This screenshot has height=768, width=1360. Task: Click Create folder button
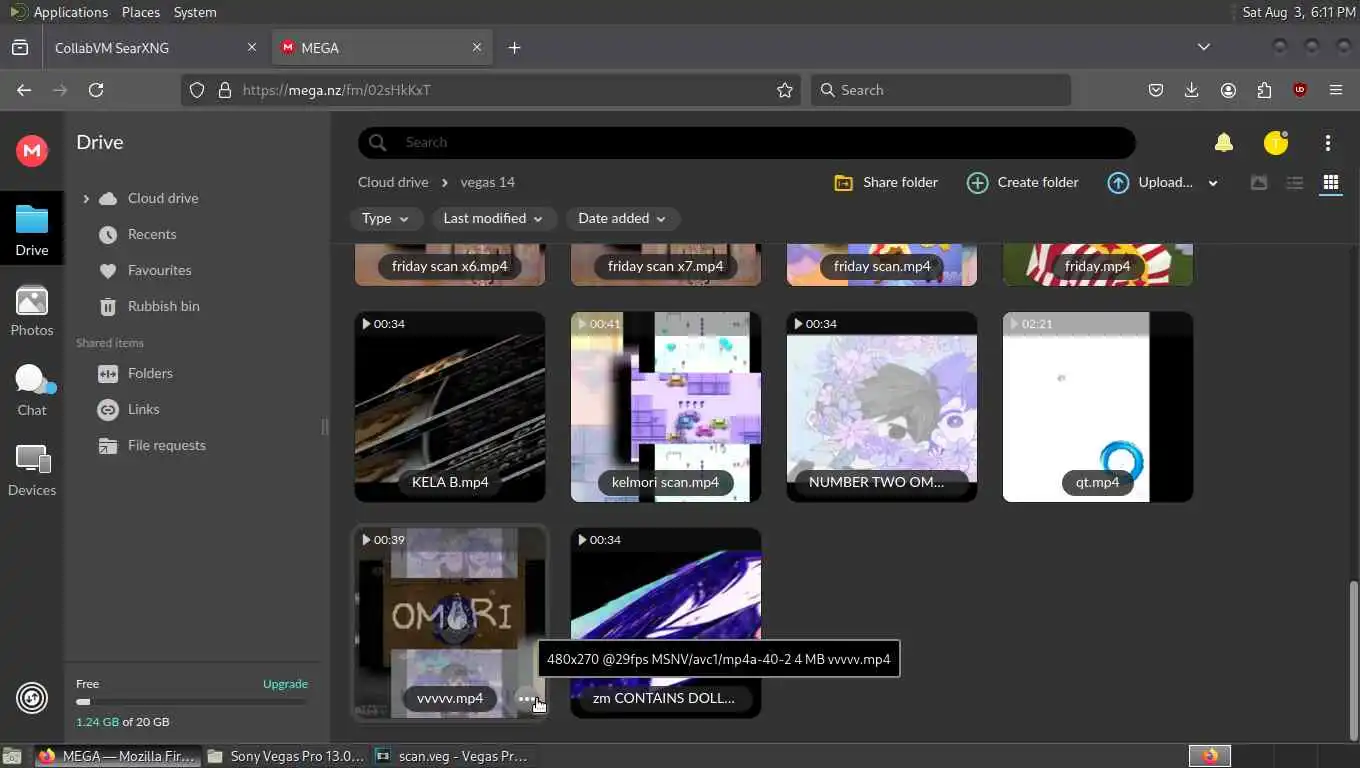(x=1023, y=183)
